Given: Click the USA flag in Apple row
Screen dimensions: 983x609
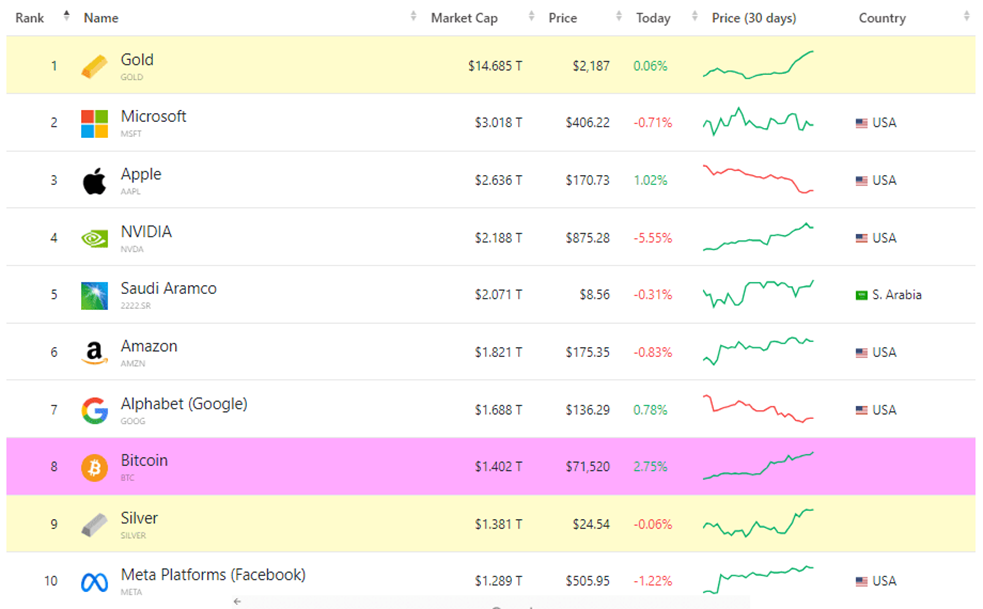Looking at the screenshot, I should pyautogui.click(x=861, y=181).
